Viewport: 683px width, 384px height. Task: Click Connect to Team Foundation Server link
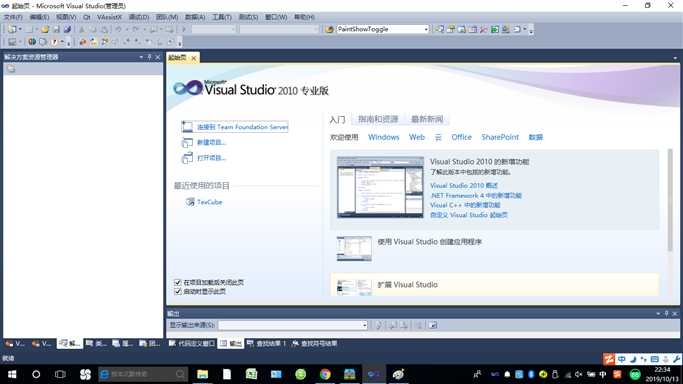[x=243, y=127]
